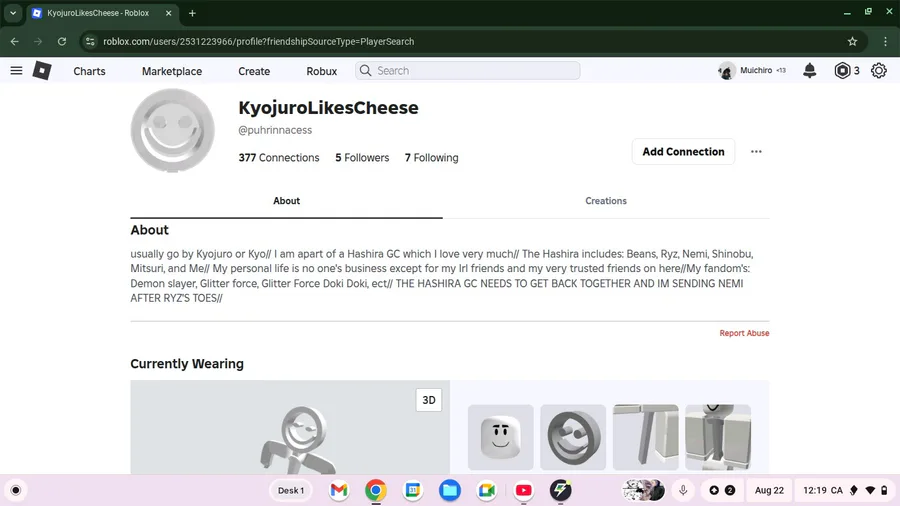Open the Aug 22 calendar date
The width and height of the screenshot is (900, 506).
769,490
